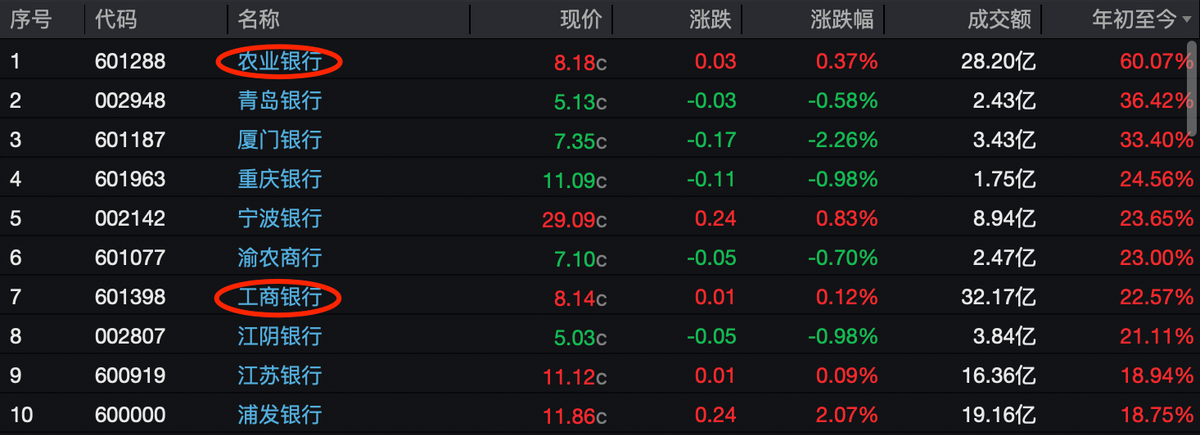Click the -0.11 change value cell
Screen dimensions: 1200x435
(712, 179)
